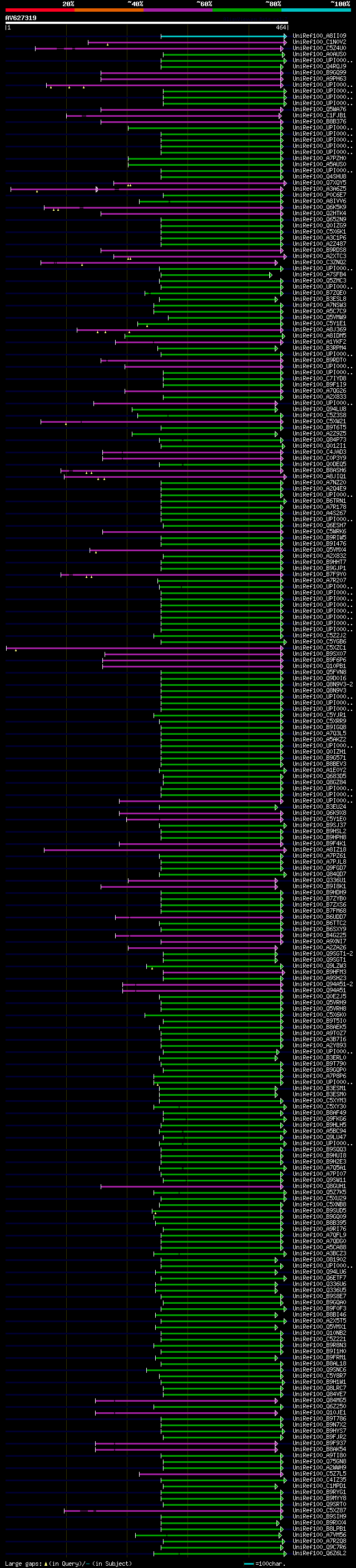
Task: Click the UniRef100_C3ZN02 label
Action: (x=319, y=263)
